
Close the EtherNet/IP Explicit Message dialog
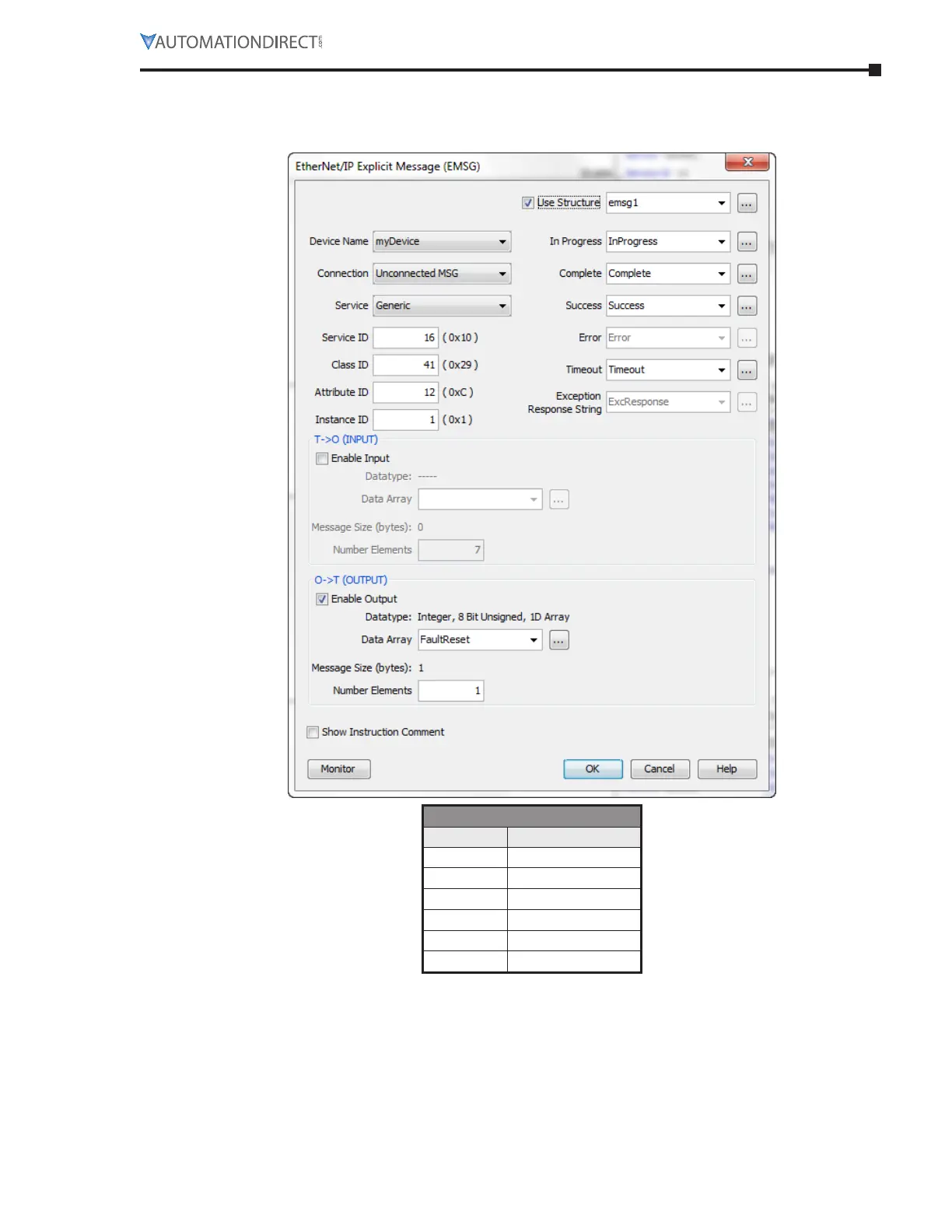pyautogui.click(x=747, y=162)
